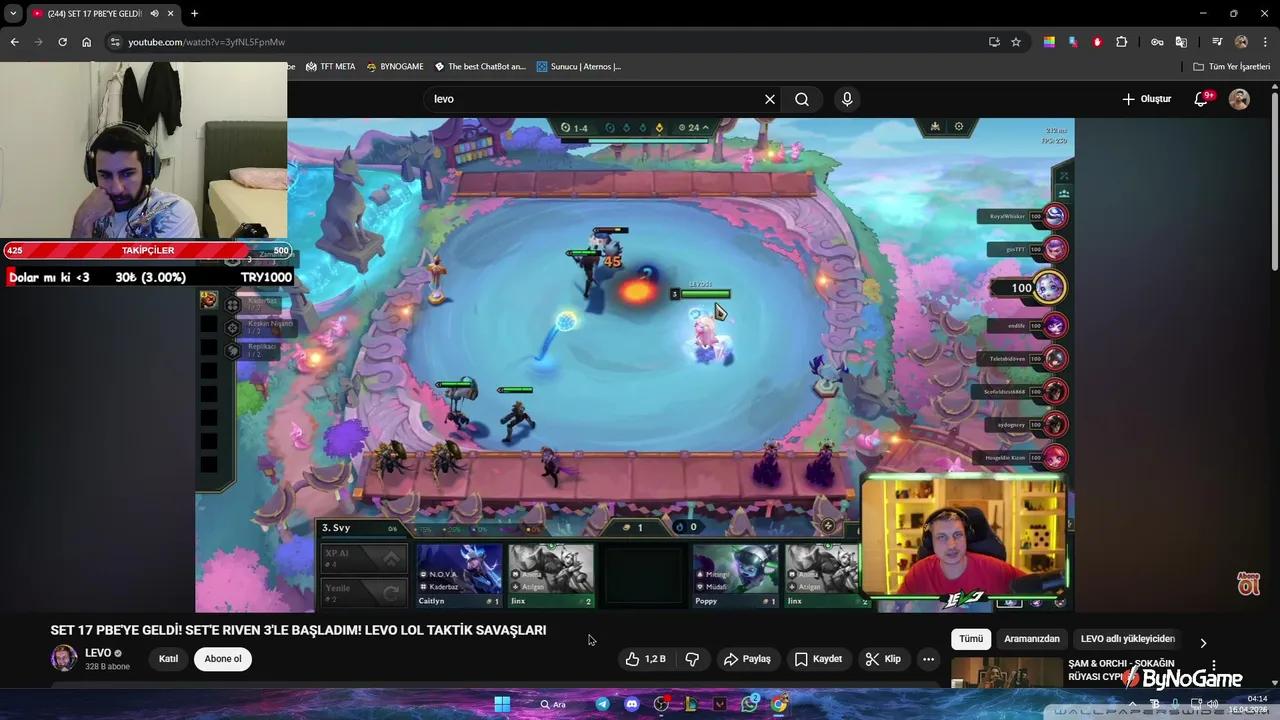Start voice search with microphone
Image resolution: width=1280 pixels, height=720 pixels.
click(847, 99)
